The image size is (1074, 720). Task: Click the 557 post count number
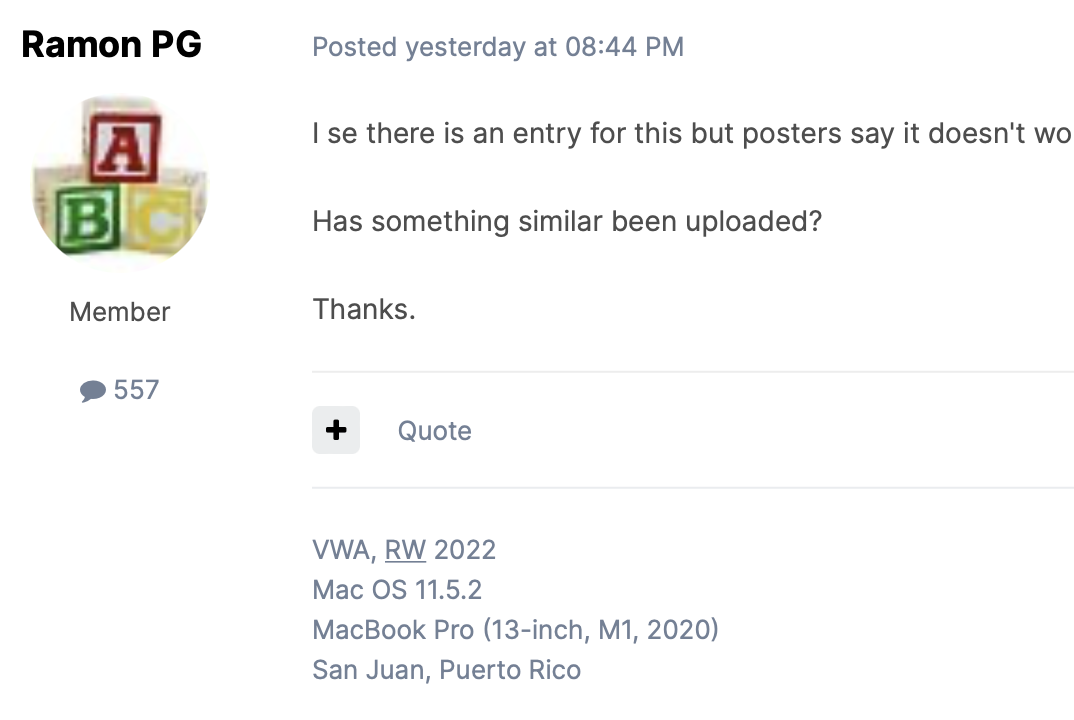click(x=136, y=390)
